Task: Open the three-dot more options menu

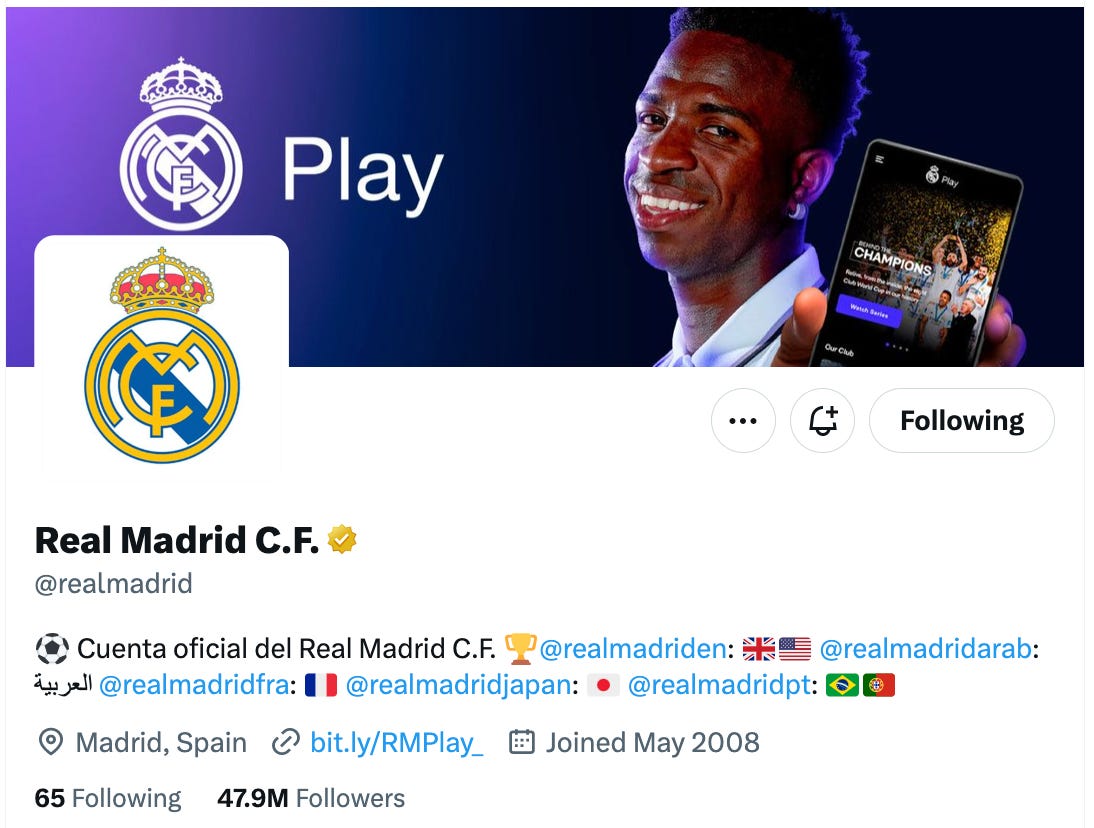Action: pos(742,421)
